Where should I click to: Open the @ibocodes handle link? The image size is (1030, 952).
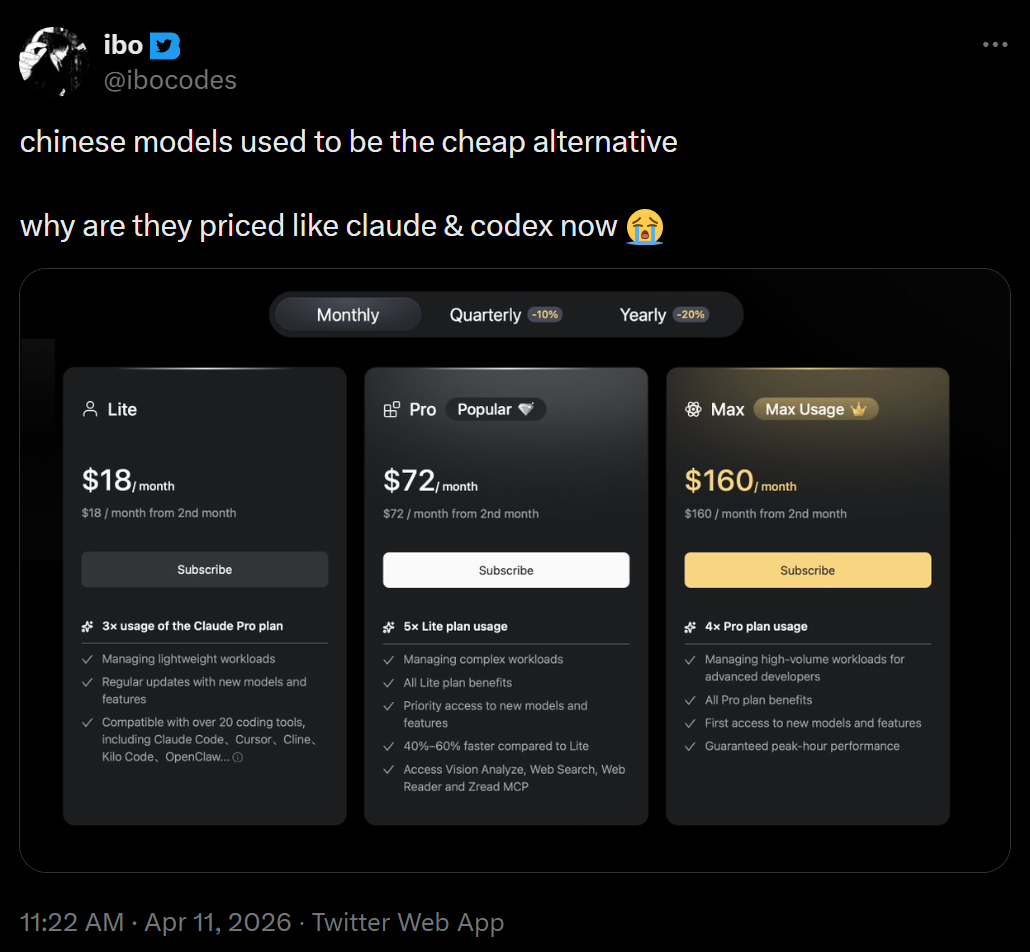click(x=170, y=80)
